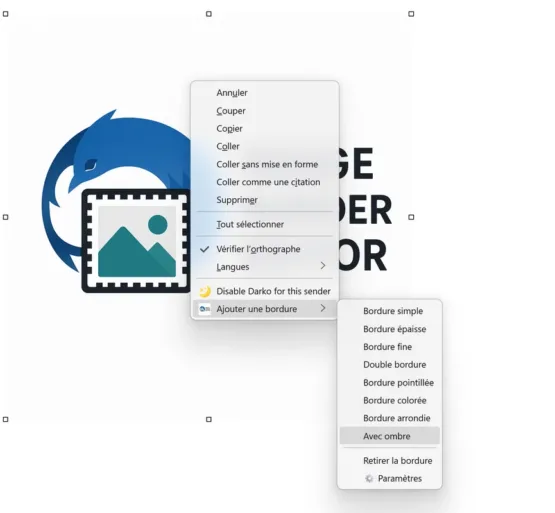
Task: Expand the Ajouter une bordure submenu
Action: click(x=265, y=309)
